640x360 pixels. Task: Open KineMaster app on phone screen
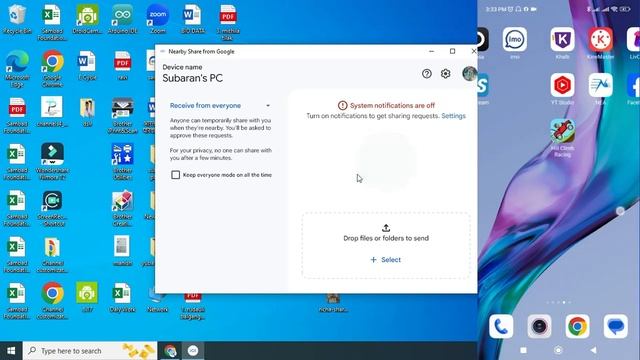[600, 43]
